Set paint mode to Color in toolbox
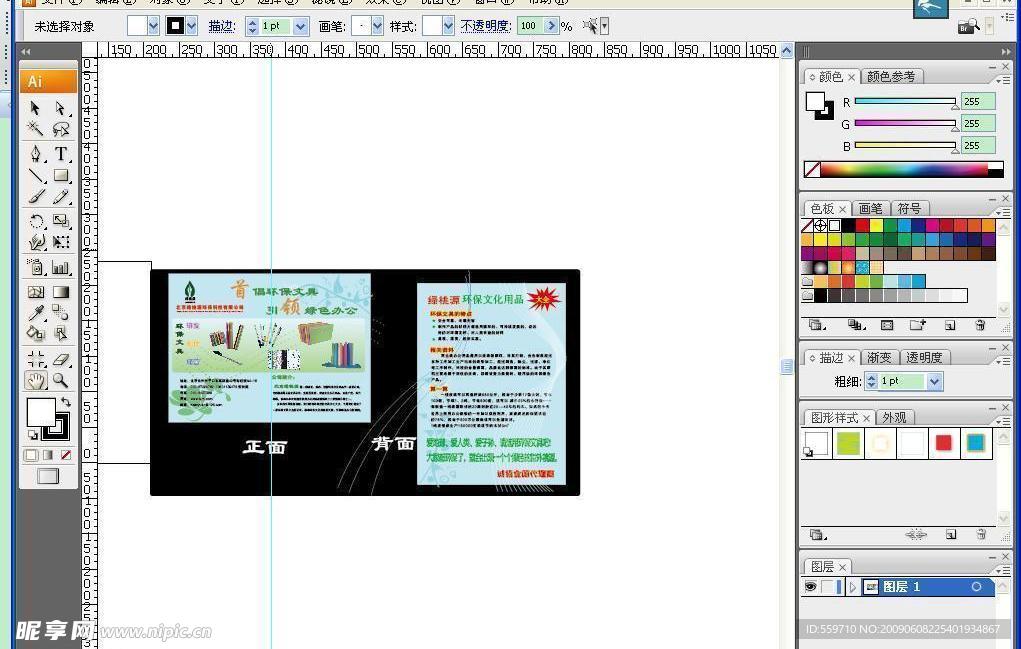 pyautogui.click(x=31, y=455)
